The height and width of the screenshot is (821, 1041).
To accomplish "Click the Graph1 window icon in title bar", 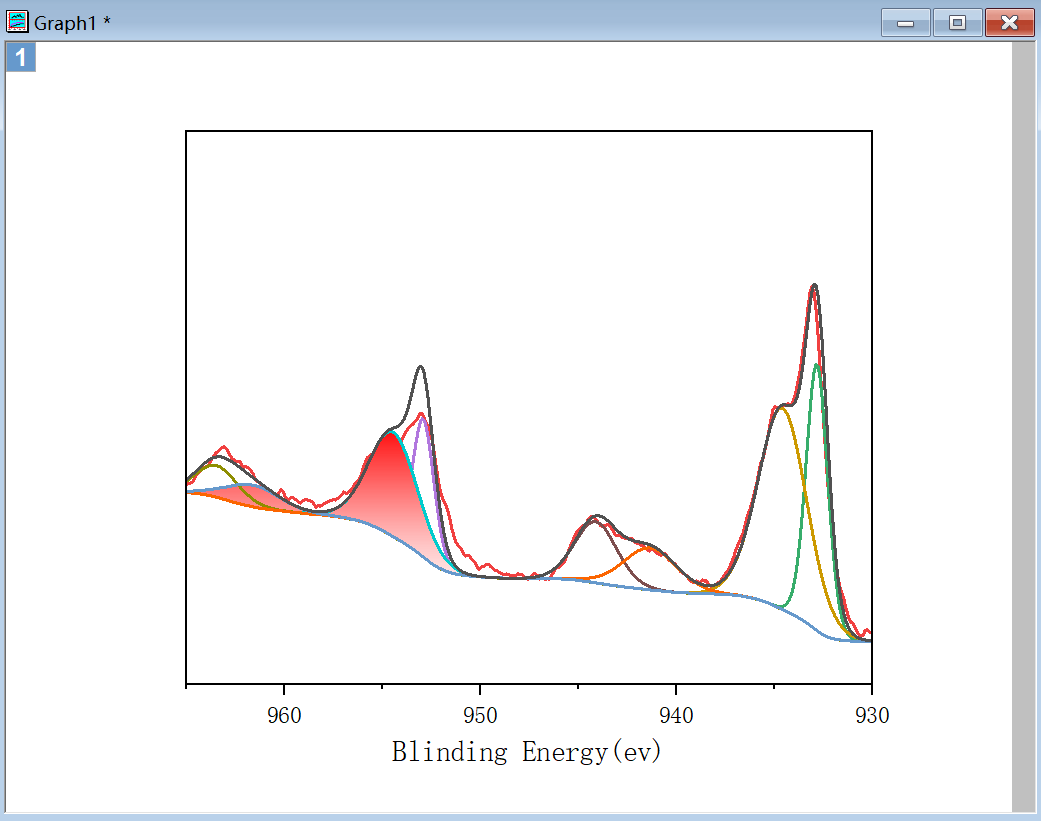I will pos(18,22).
